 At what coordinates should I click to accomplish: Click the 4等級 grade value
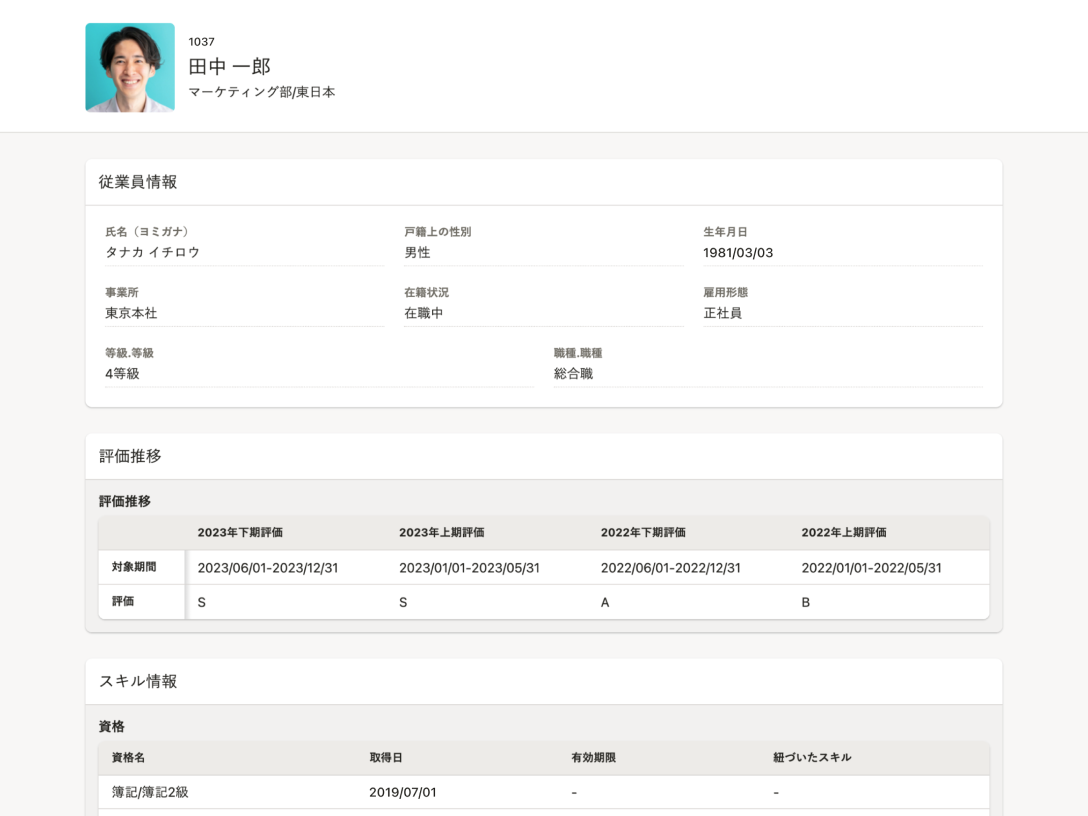click(122, 373)
